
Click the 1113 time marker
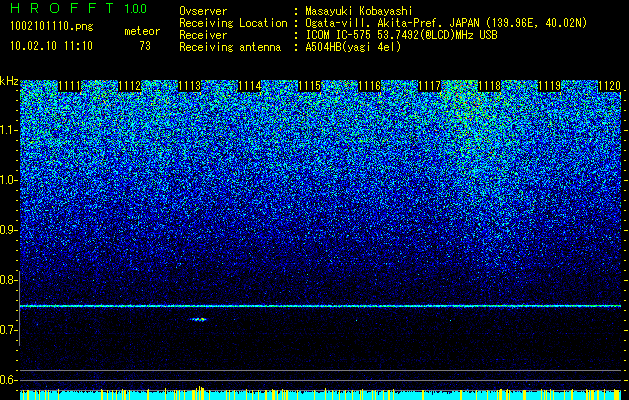pos(190,86)
